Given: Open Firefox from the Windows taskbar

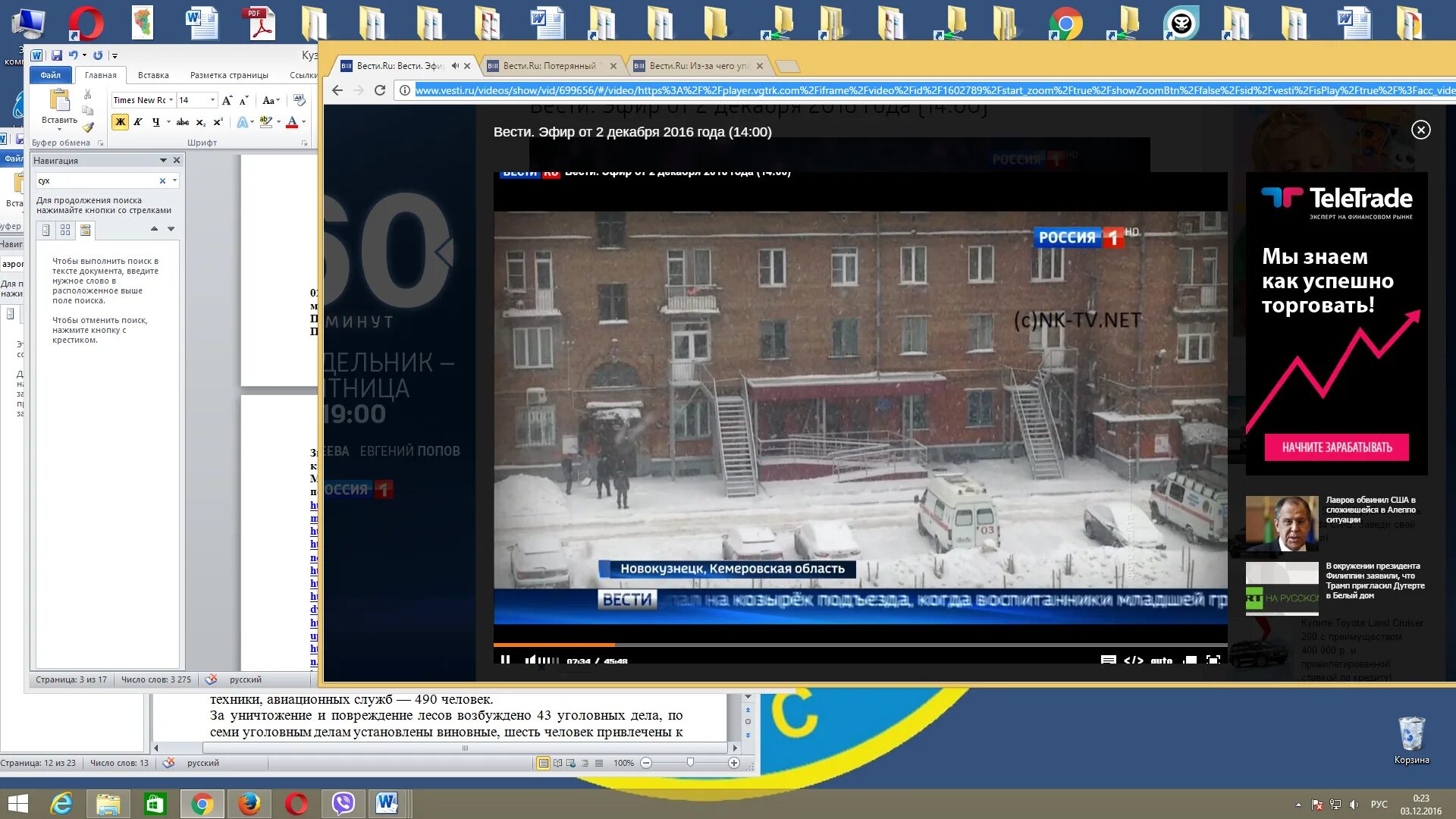Looking at the screenshot, I should click(249, 804).
